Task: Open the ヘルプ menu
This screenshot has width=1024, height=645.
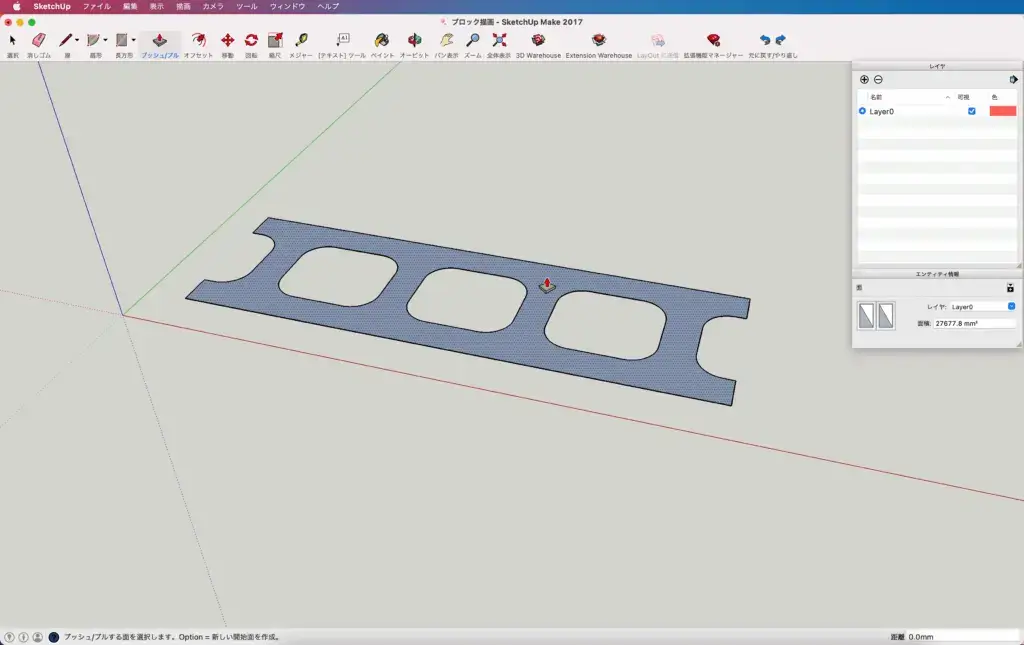Action: [328, 7]
